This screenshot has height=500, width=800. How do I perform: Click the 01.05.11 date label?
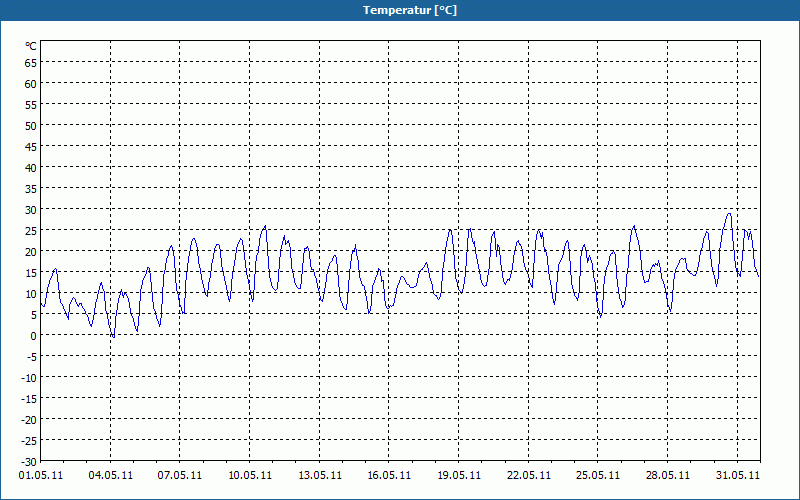tap(41, 475)
